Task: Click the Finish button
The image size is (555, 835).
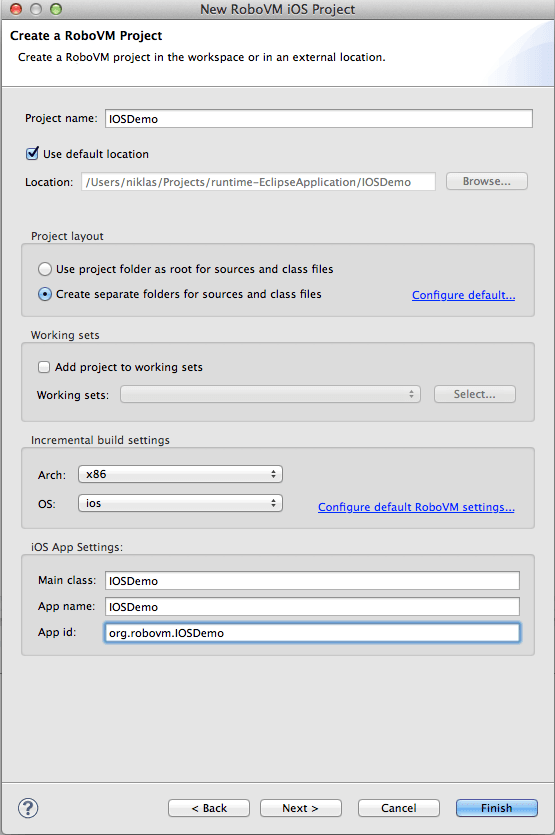Action: click(x=496, y=808)
